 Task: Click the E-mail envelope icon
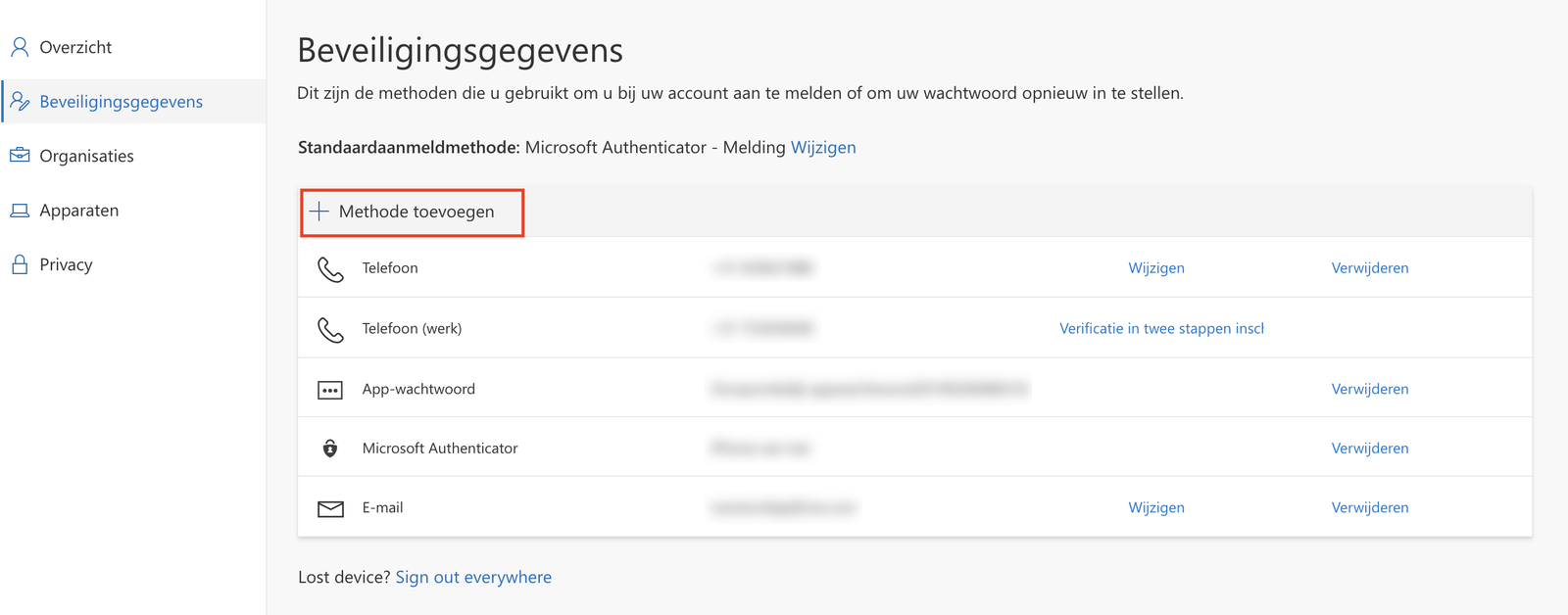330,508
